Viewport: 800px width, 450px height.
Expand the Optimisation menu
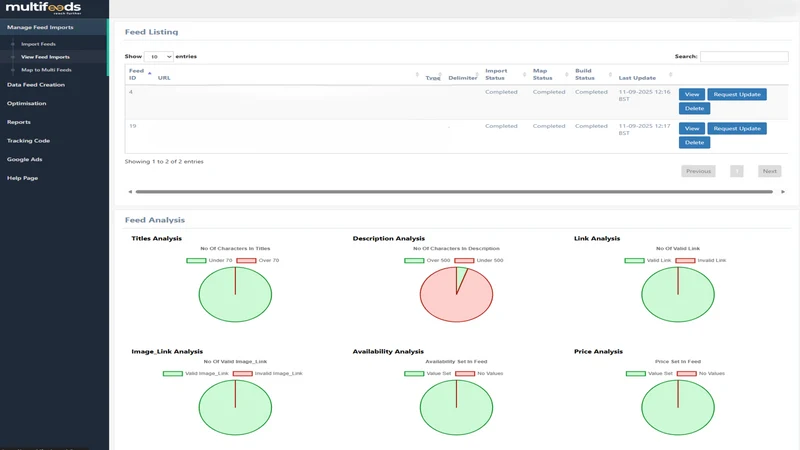27,104
